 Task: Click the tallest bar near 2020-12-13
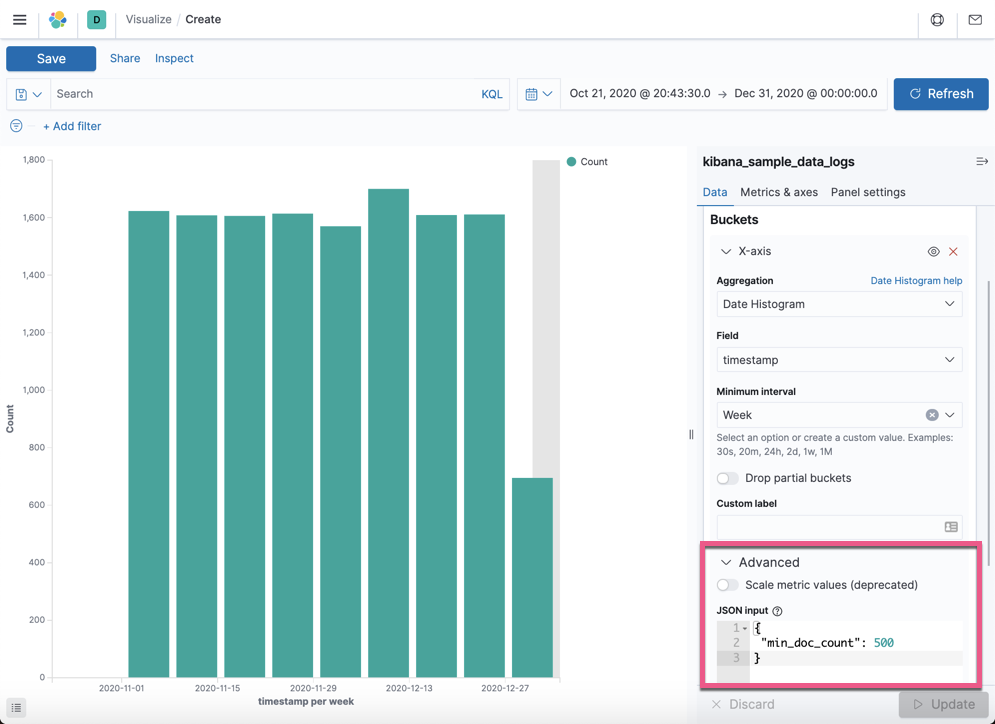388,433
